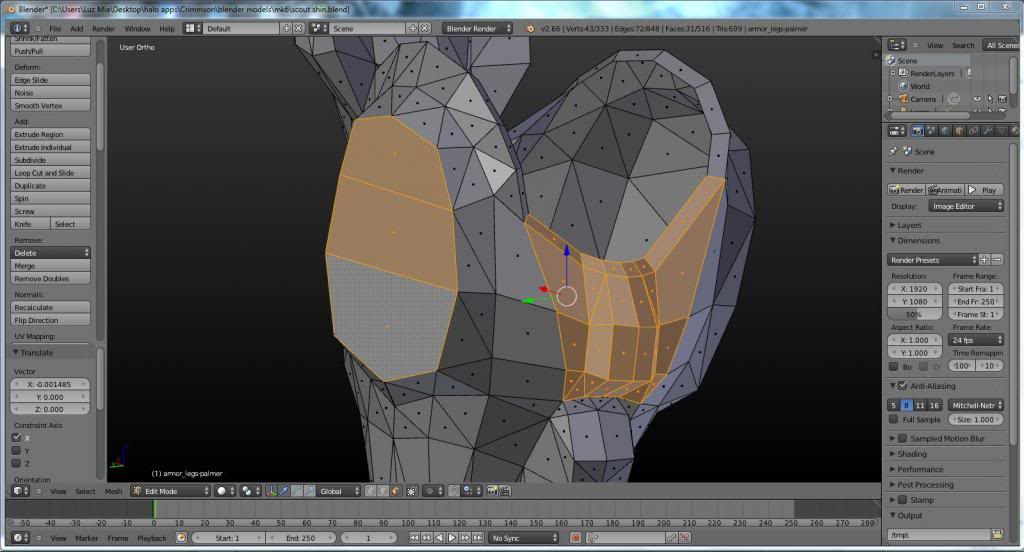This screenshot has height=552, width=1024.
Task: Enable the Full Sample checkbox
Action: coord(893,419)
